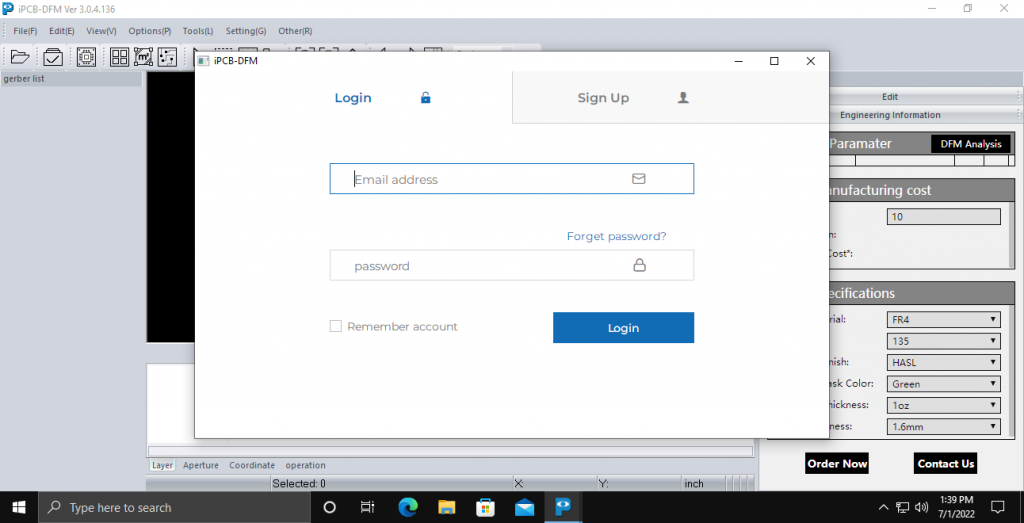This screenshot has width=1024, height=523.
Task: Open the Tools(L) menu
Action: click(197, 31)
